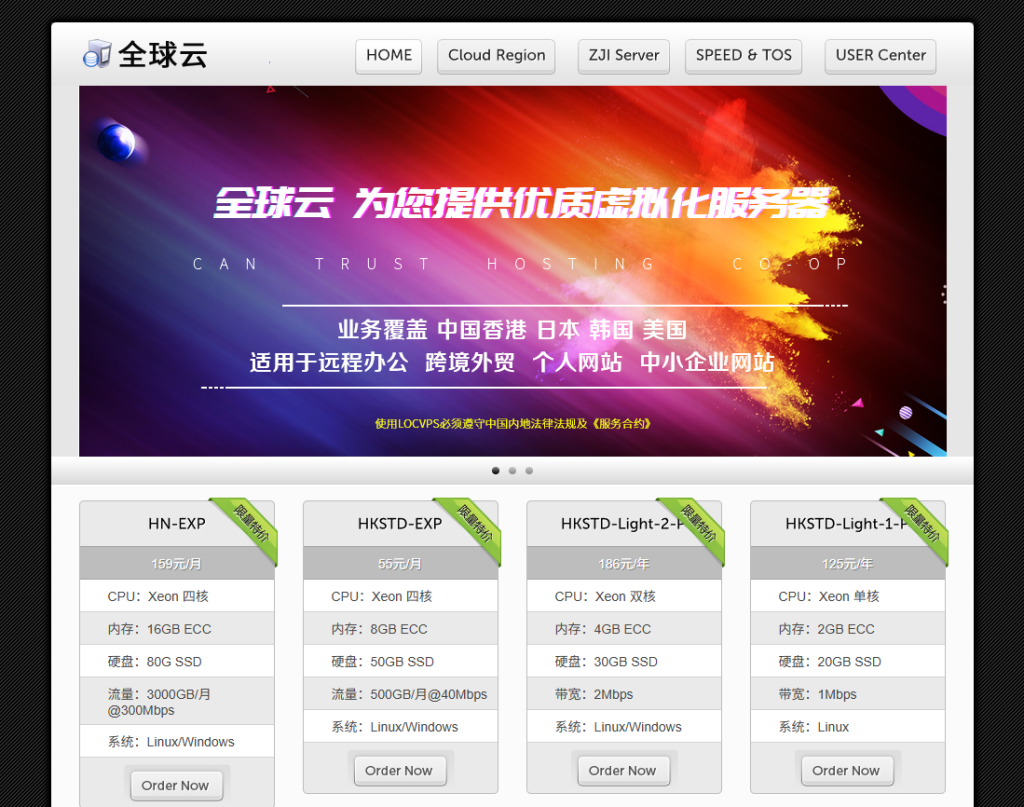Click Order Now for the HKSTD-EXP plan
The width and height of the screenshot is (1024, 807).
tap(399, 770)
